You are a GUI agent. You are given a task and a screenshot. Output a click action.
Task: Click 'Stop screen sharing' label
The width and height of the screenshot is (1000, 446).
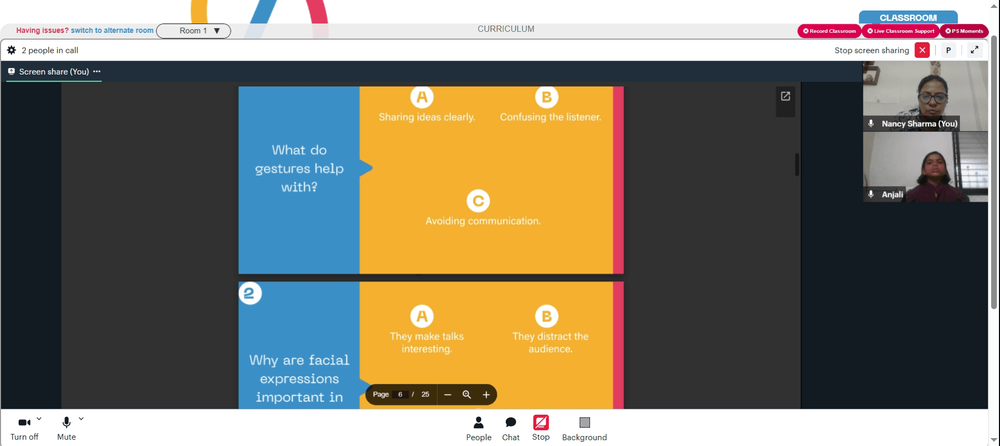(872, 50)
